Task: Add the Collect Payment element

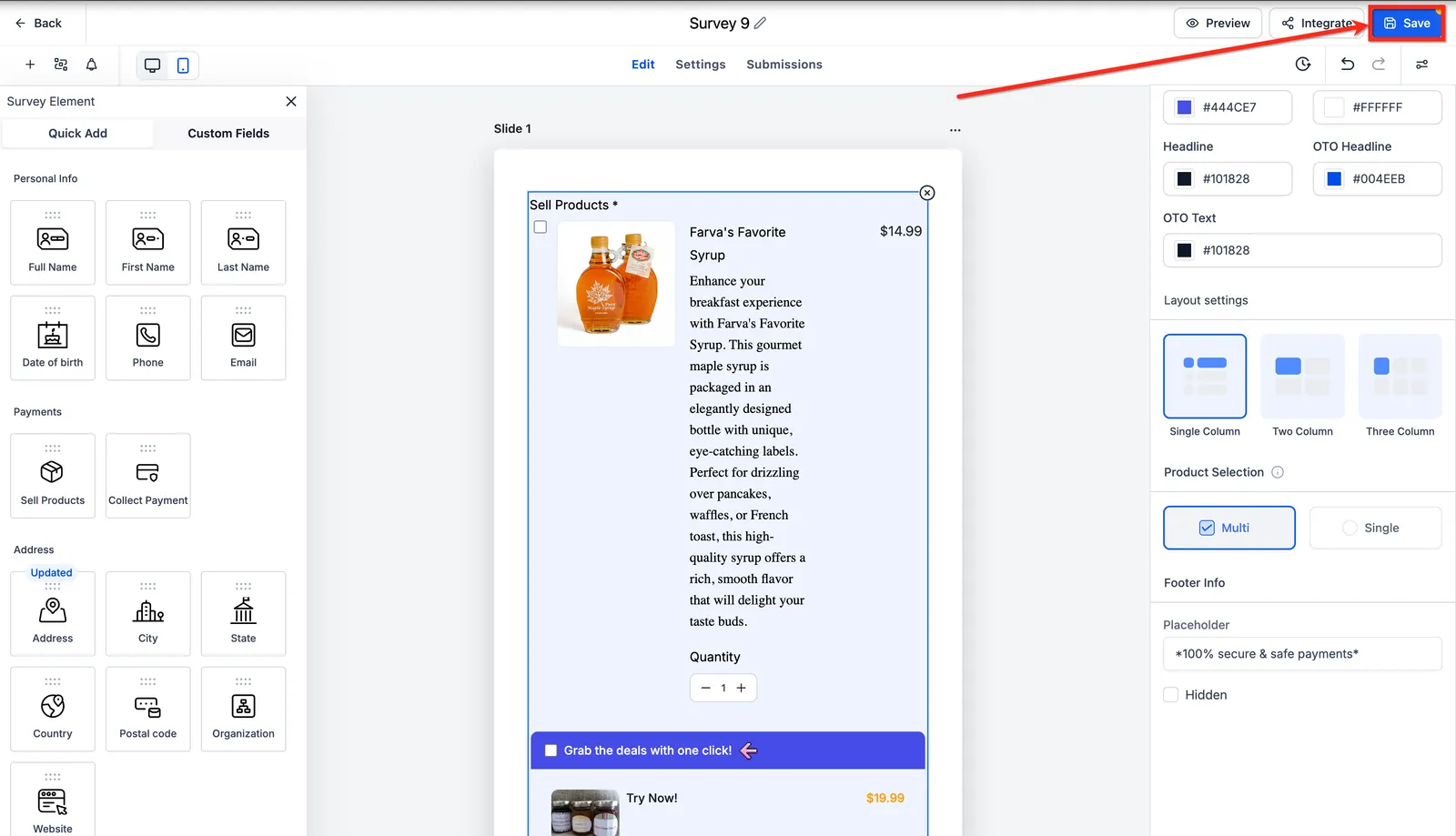Action: 148,476
